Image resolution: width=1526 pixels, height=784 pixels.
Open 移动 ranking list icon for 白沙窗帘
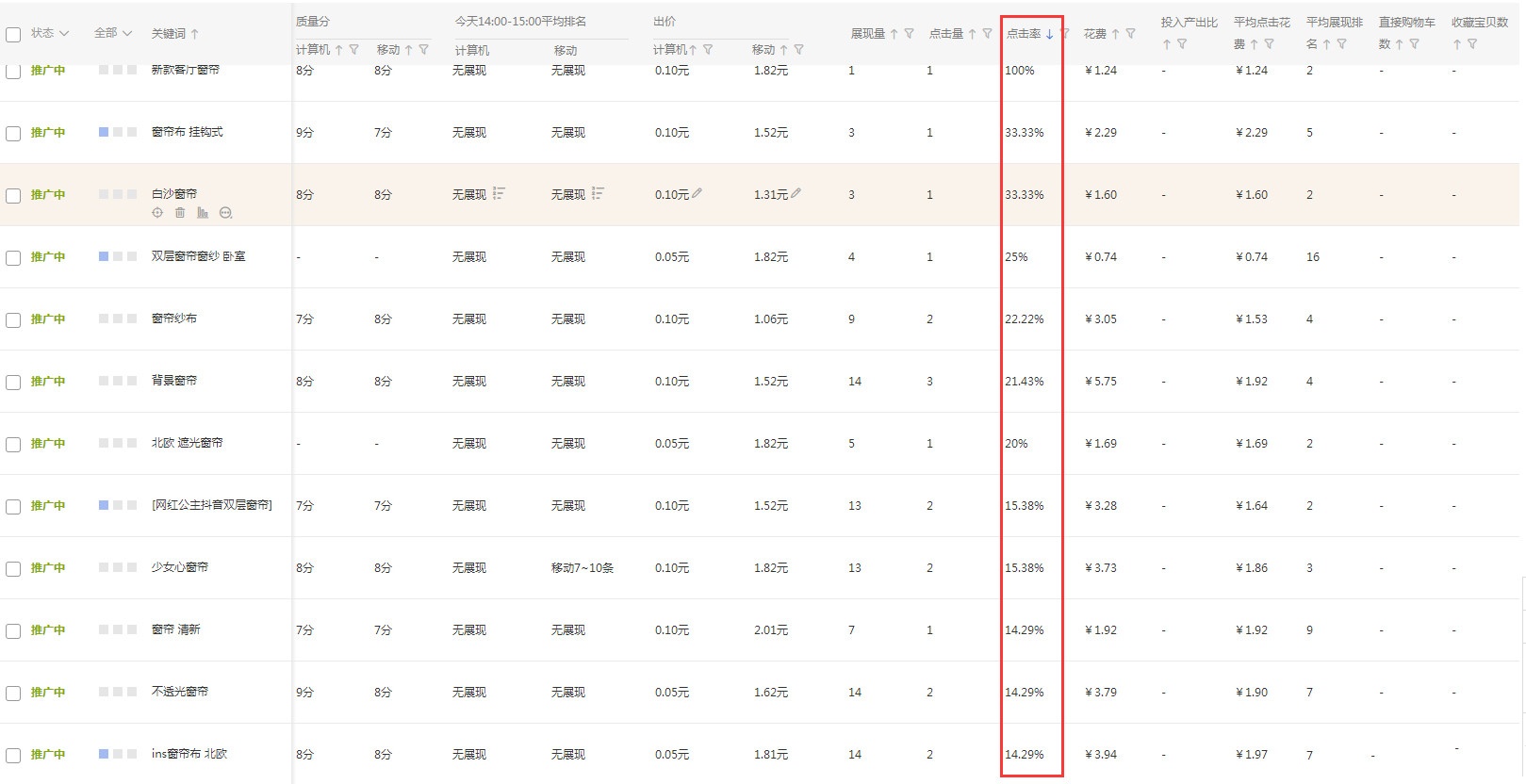pos(598,193)
